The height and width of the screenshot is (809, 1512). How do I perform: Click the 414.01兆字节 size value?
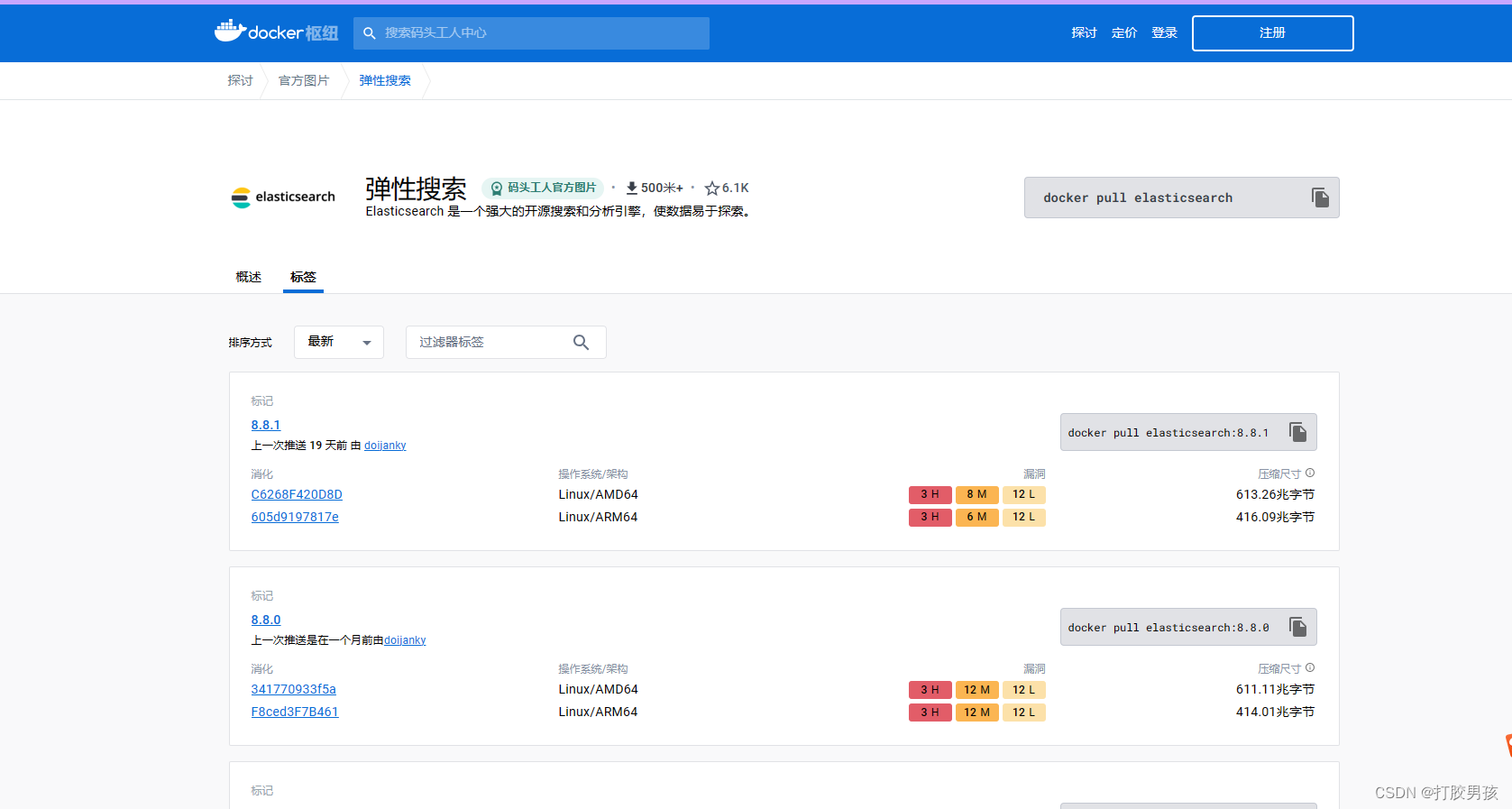point(1275,712)
